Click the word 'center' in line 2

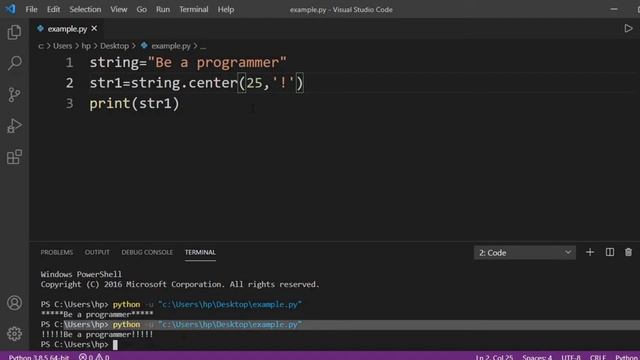(x=213, y=83)
